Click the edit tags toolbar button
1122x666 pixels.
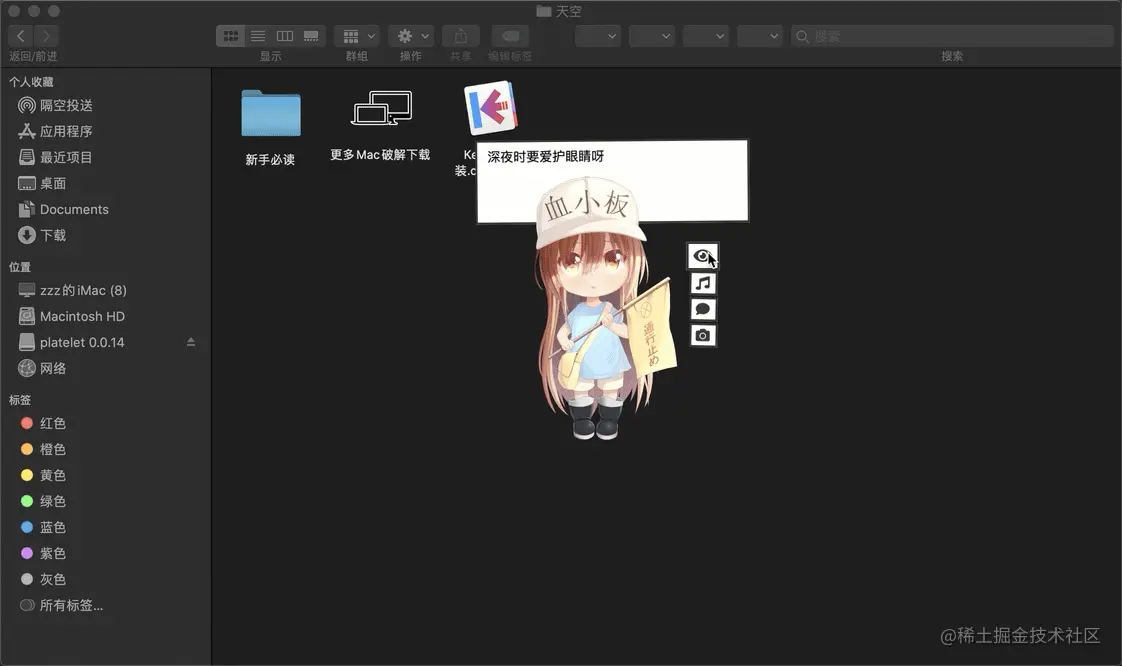click(510, 36)
